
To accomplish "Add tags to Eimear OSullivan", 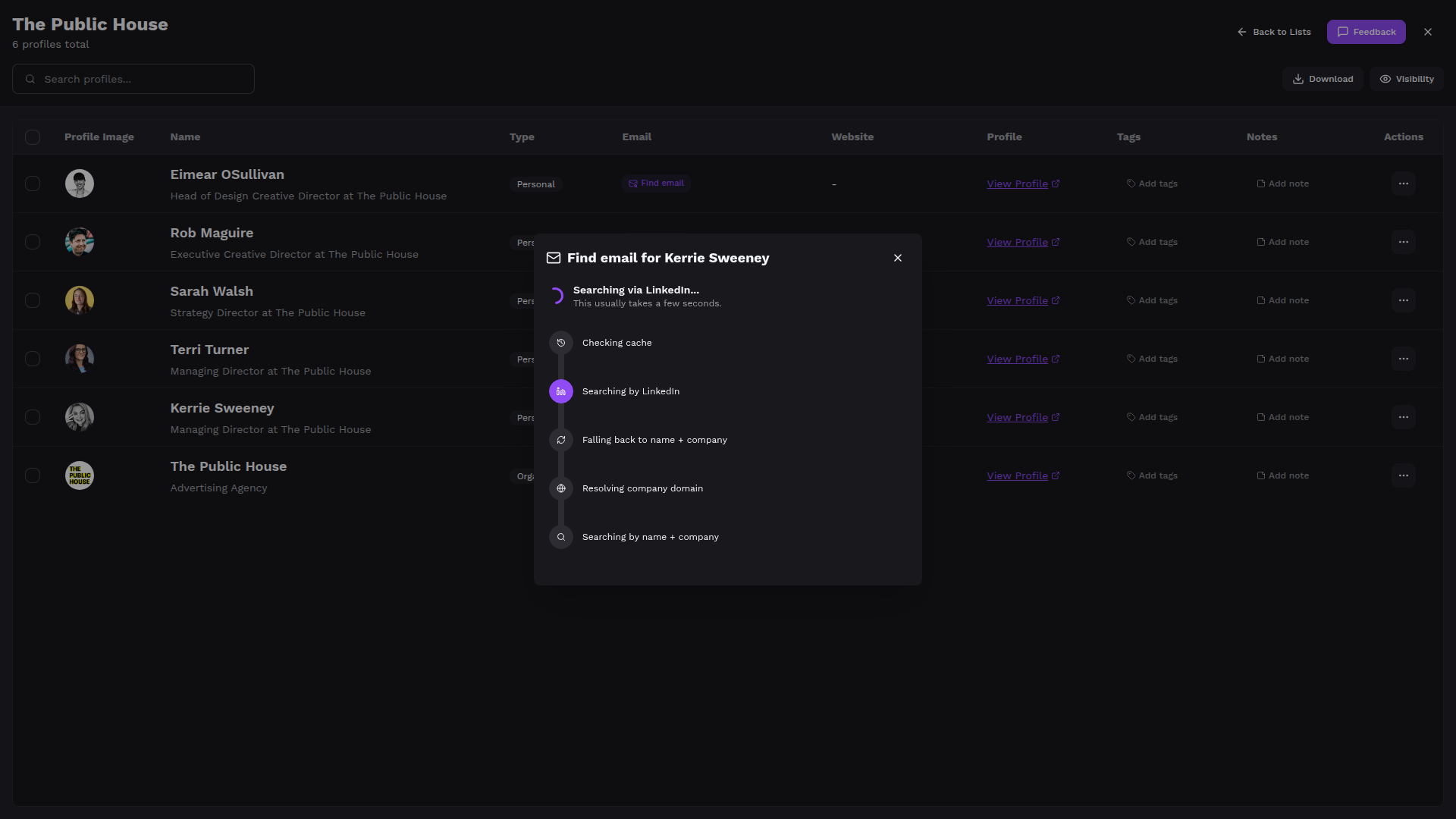I will [x=1152, y=184].
